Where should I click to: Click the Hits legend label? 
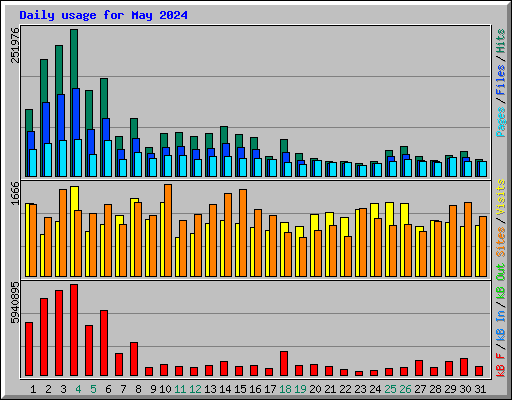(x=501, y=41)
